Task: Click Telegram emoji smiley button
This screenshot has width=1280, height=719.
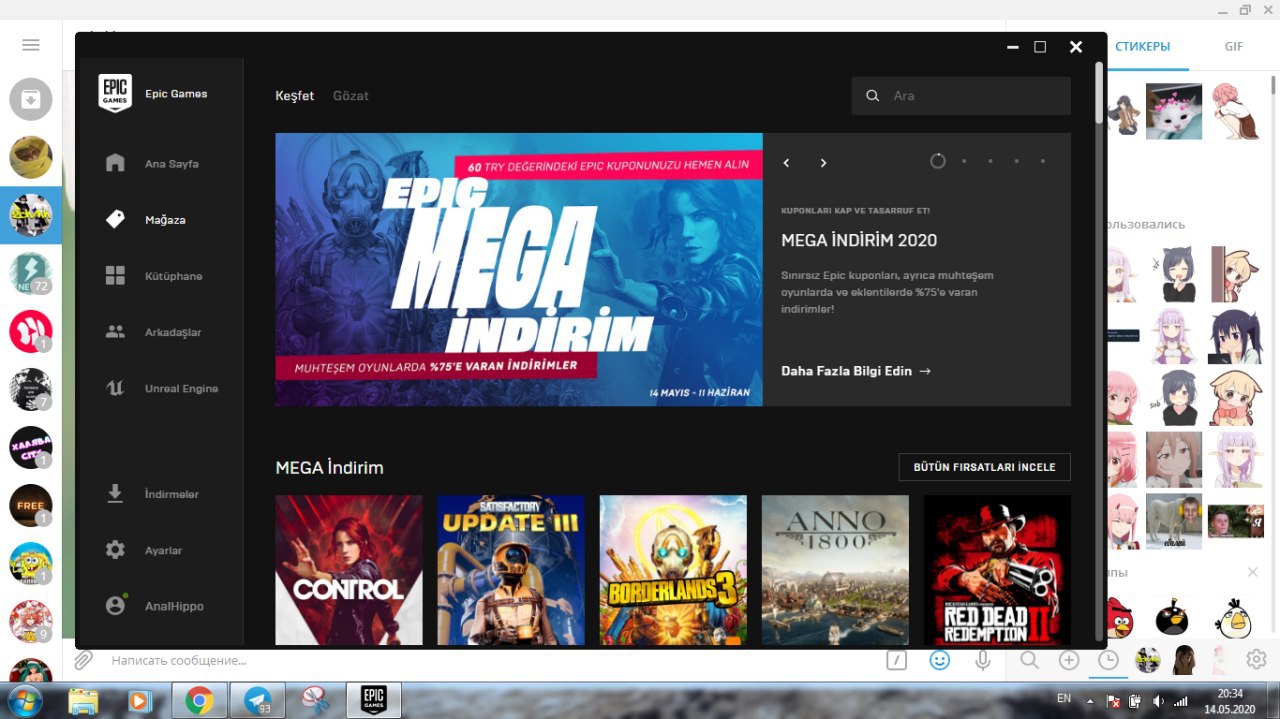Action: (939, 660)
